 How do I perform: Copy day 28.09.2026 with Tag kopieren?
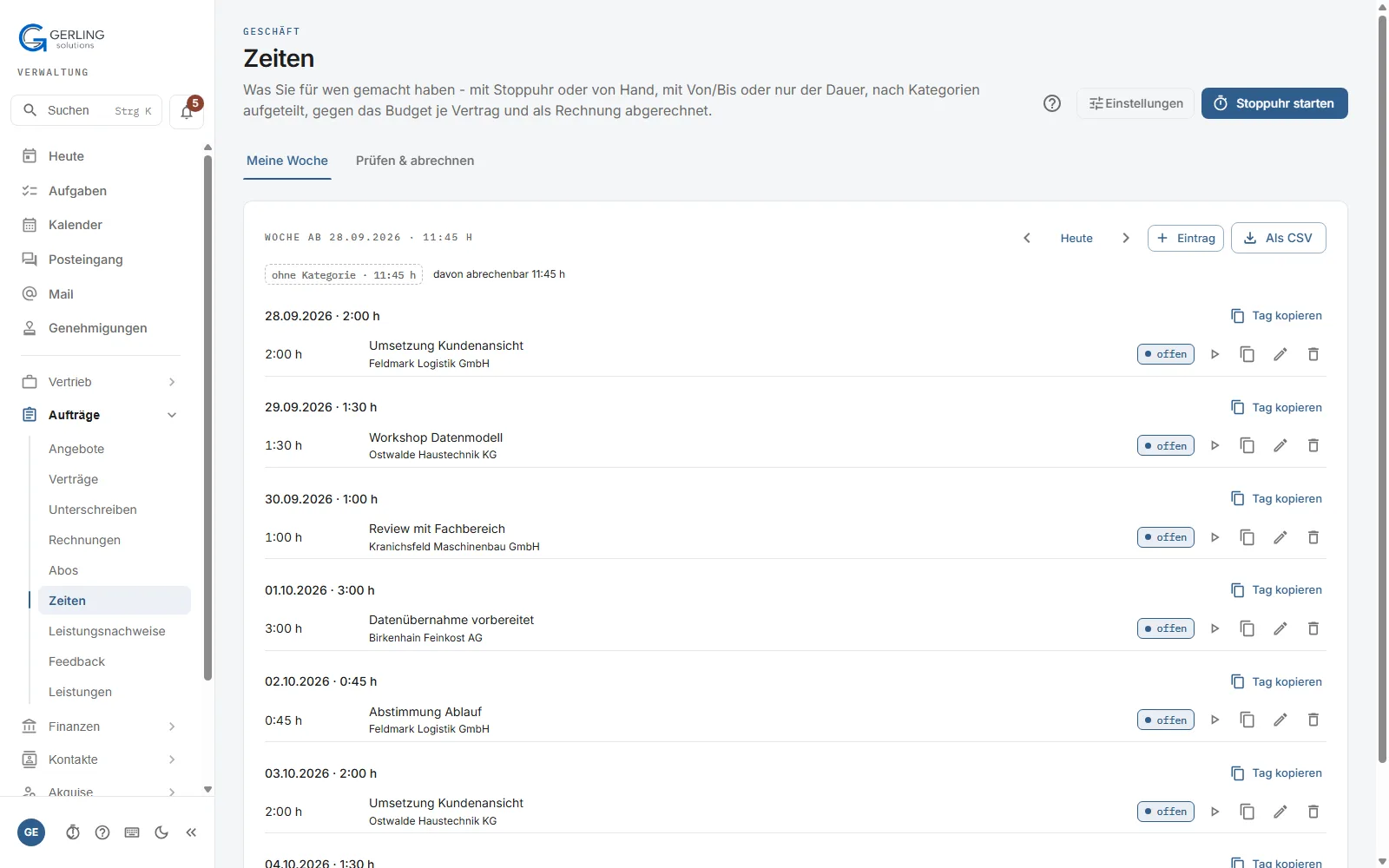[1276, 316]
